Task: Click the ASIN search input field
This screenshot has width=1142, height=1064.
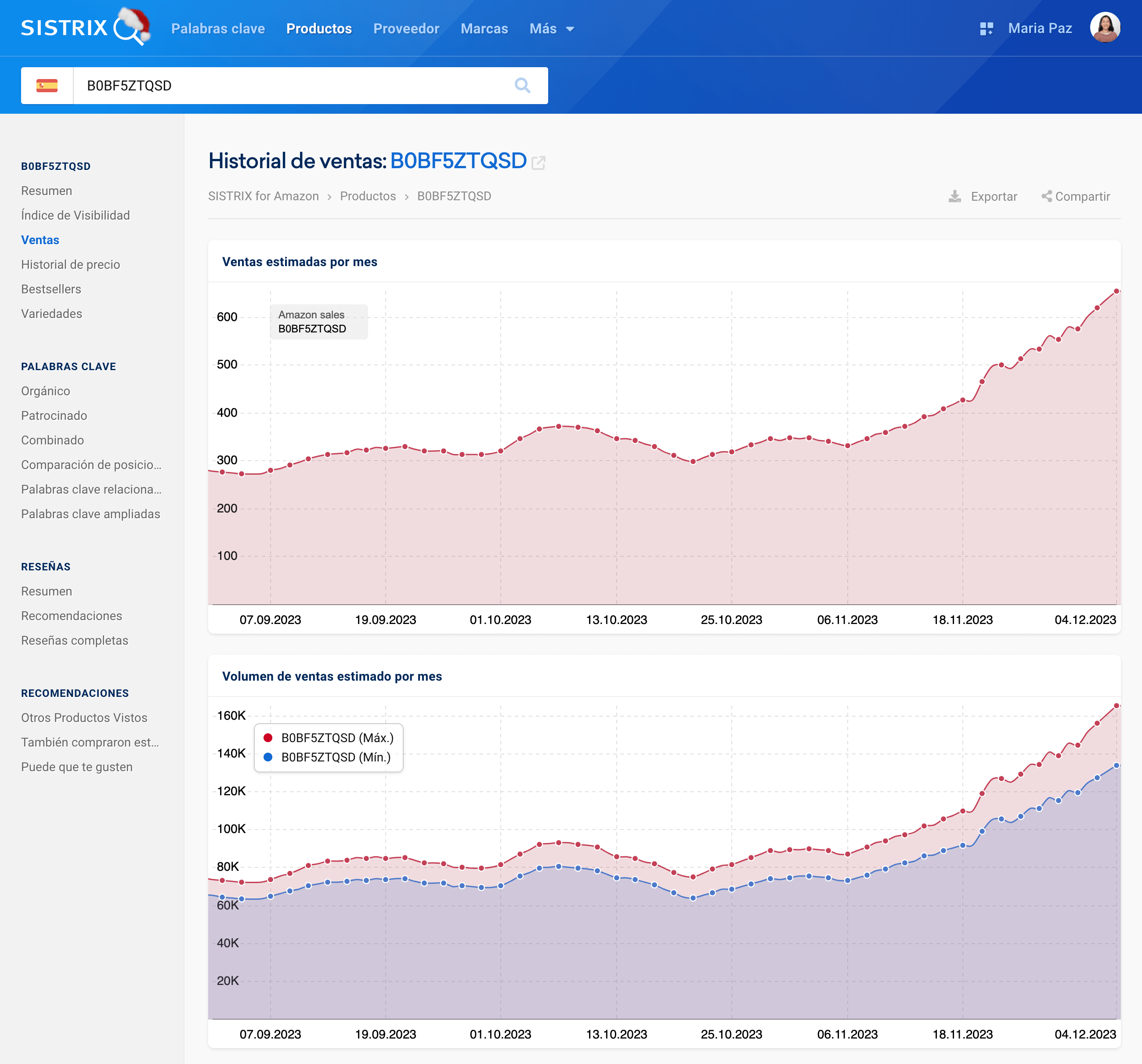Action: click(x=287, y=86)
